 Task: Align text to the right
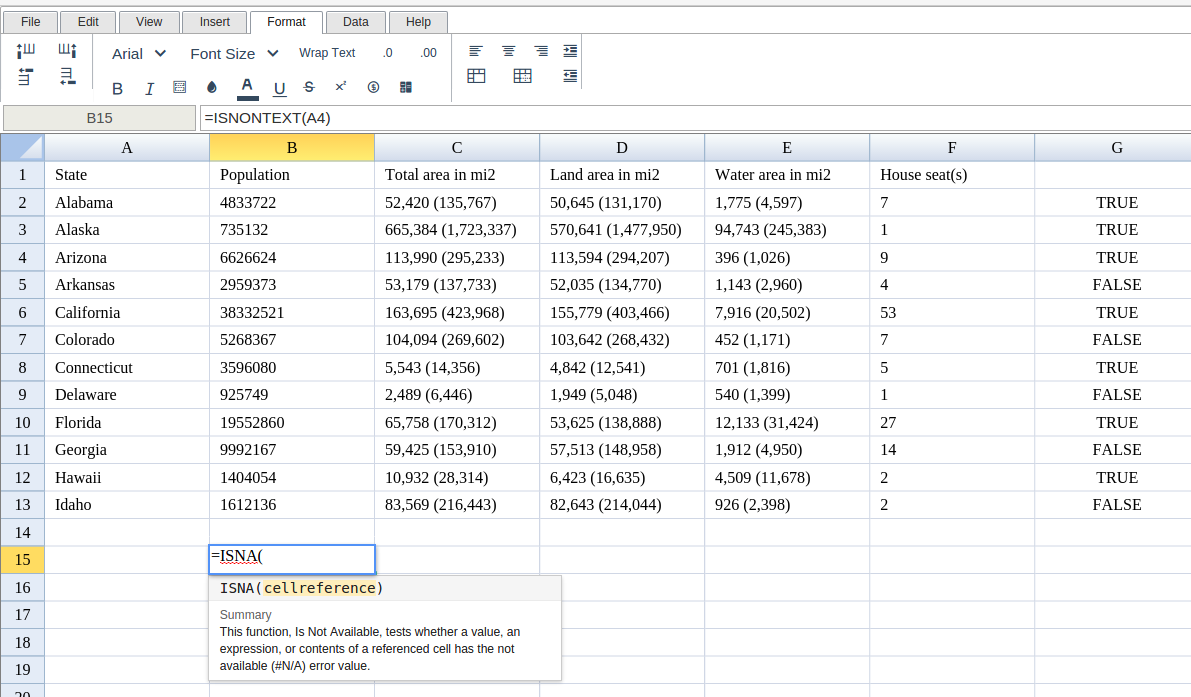(540, 51)
